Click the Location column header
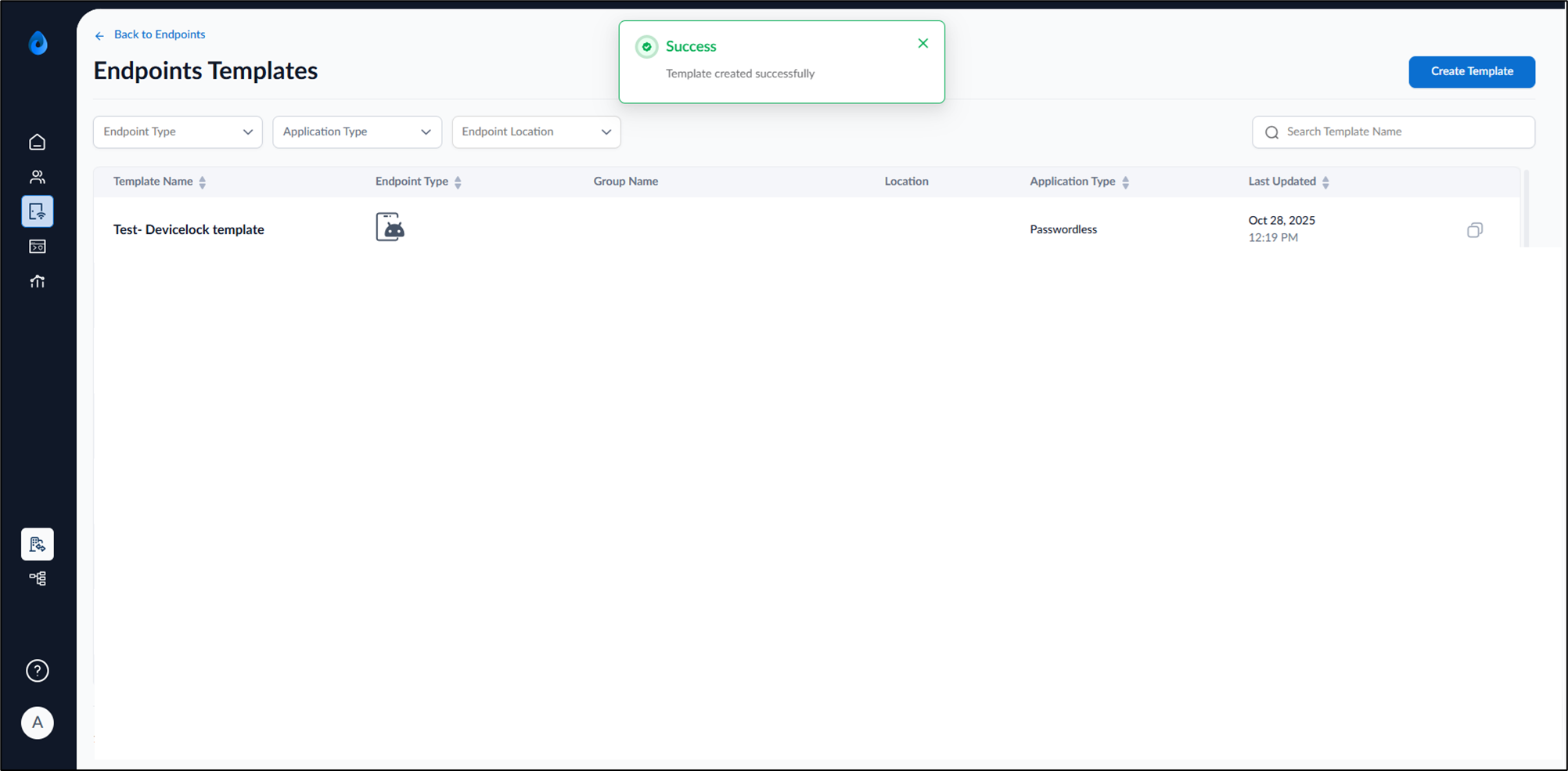This screenshot has width=1568, height=771. coord(906,182)
